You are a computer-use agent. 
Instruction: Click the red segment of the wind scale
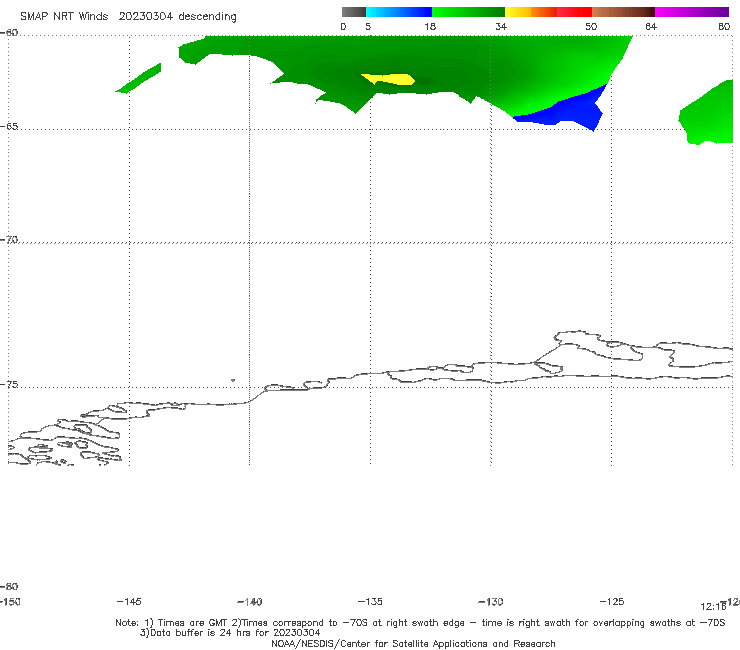tap(574, 12)
